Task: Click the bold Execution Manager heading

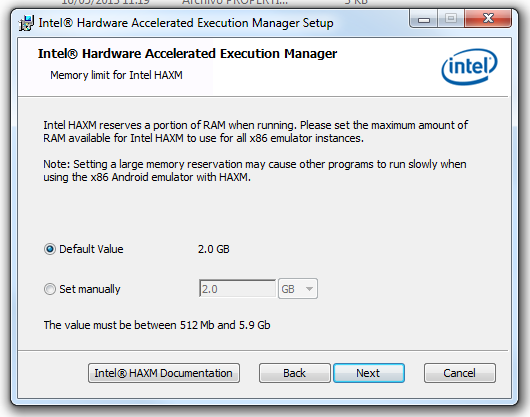Action: coord(187,54)
